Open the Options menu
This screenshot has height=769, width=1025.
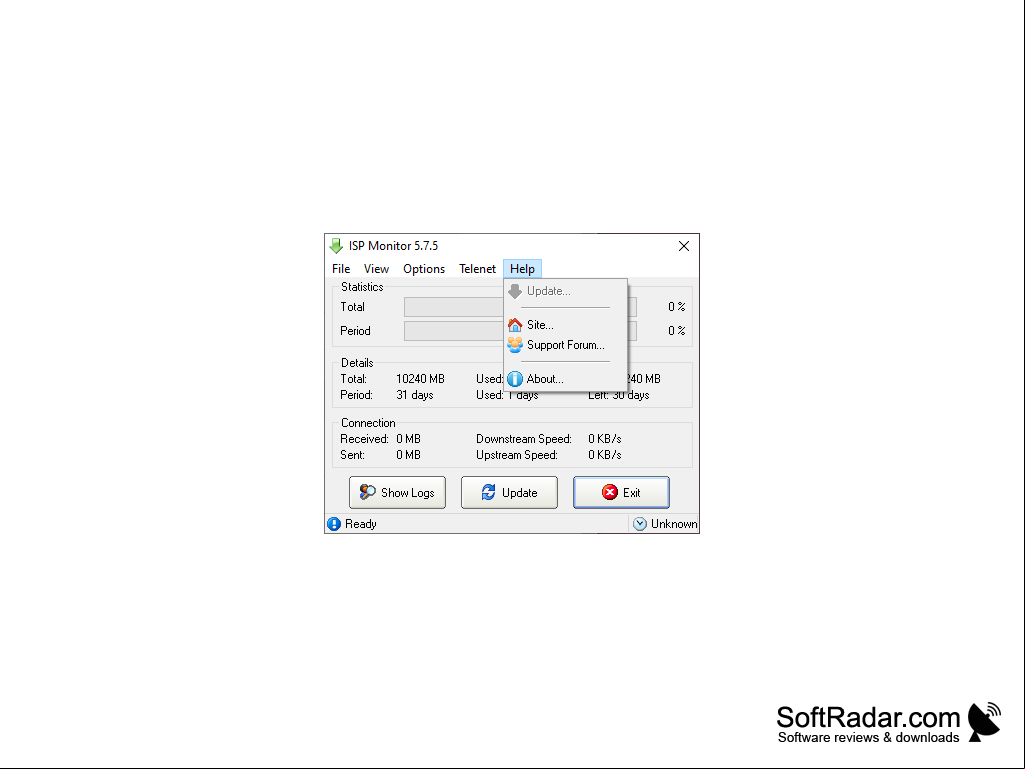click(424, 269)
